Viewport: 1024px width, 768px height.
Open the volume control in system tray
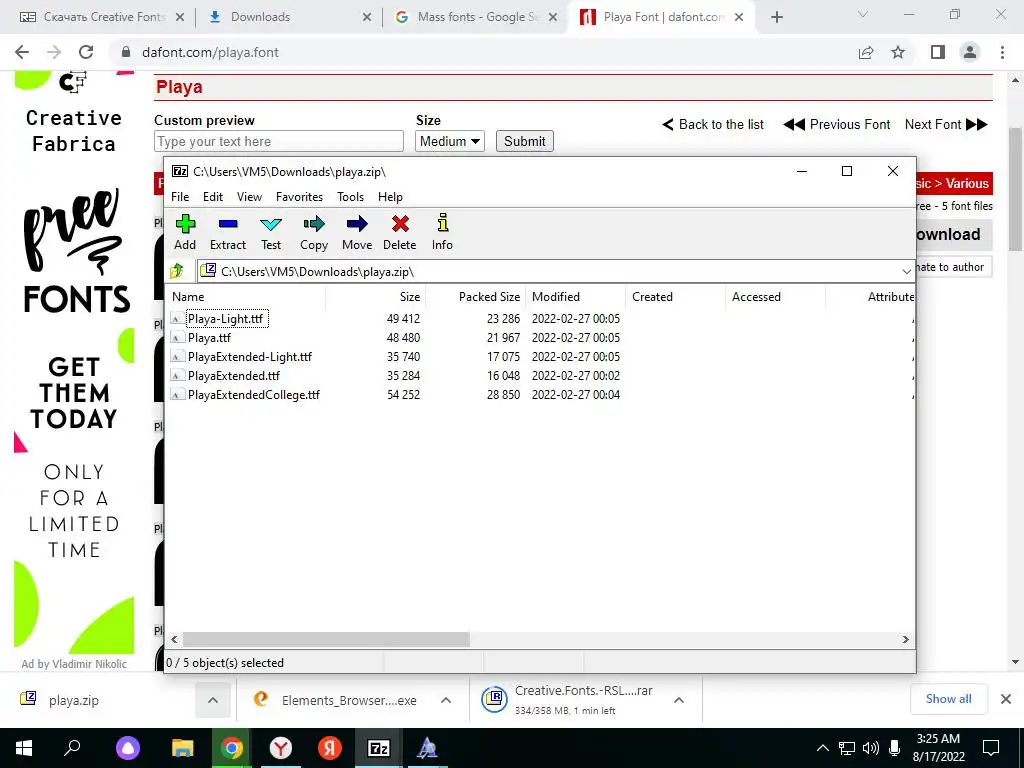(871, 748)
